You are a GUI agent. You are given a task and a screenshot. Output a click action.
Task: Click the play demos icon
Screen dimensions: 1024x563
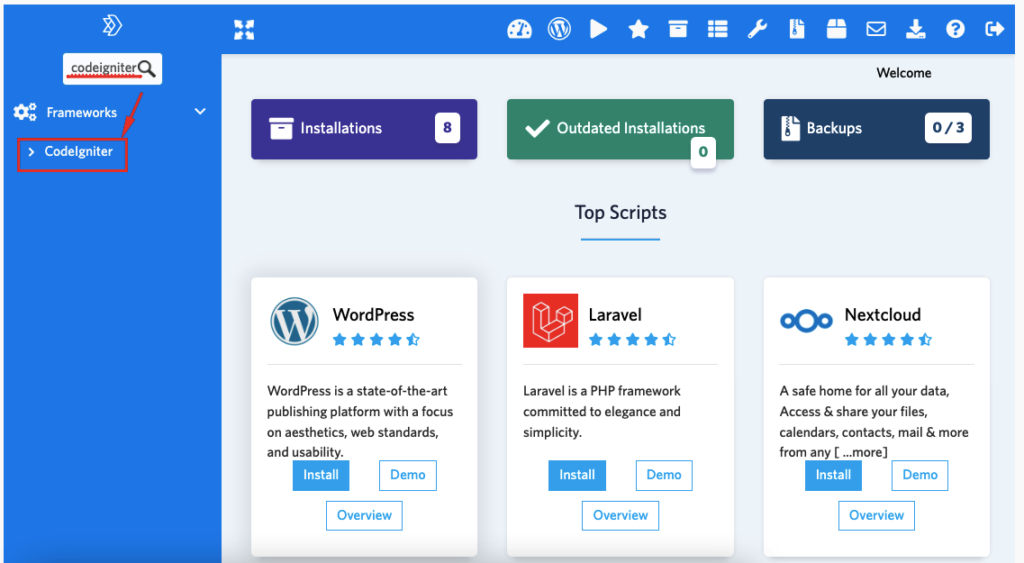point(598,29)
